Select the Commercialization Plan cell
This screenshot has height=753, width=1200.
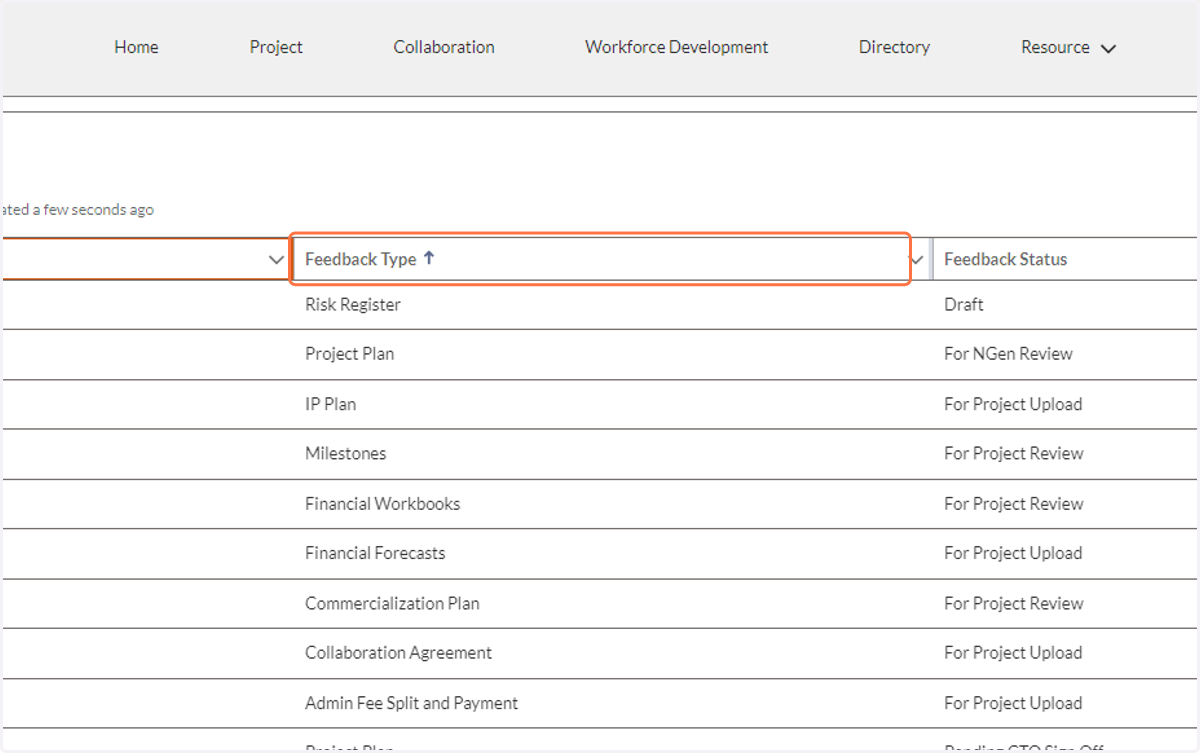click(x=392, y=603)
